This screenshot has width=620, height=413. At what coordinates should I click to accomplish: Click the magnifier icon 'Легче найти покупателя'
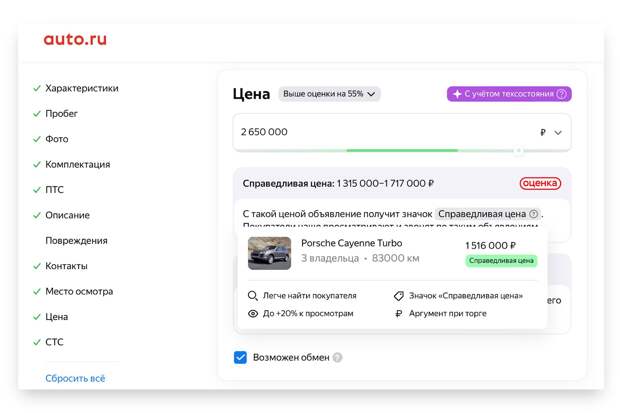253,296
